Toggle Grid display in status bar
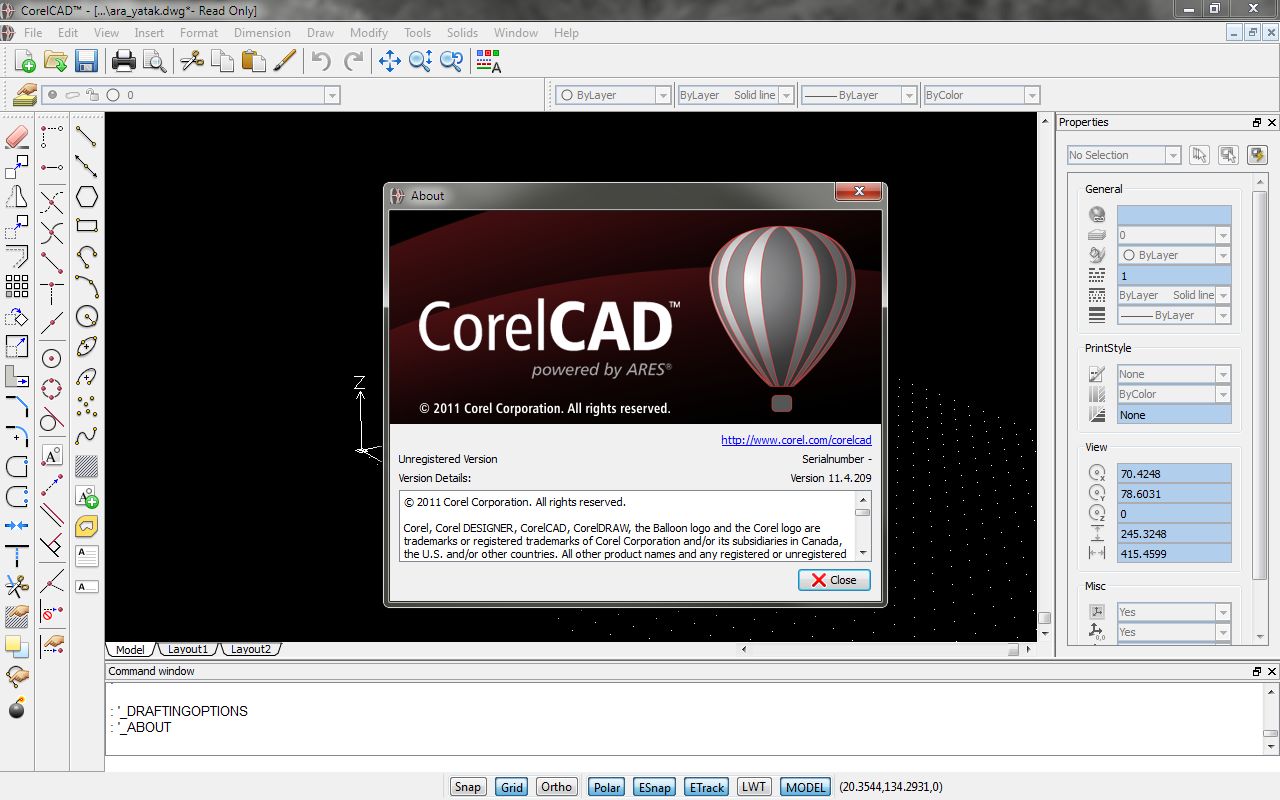The image size is (1280, 800). (512, 787)
